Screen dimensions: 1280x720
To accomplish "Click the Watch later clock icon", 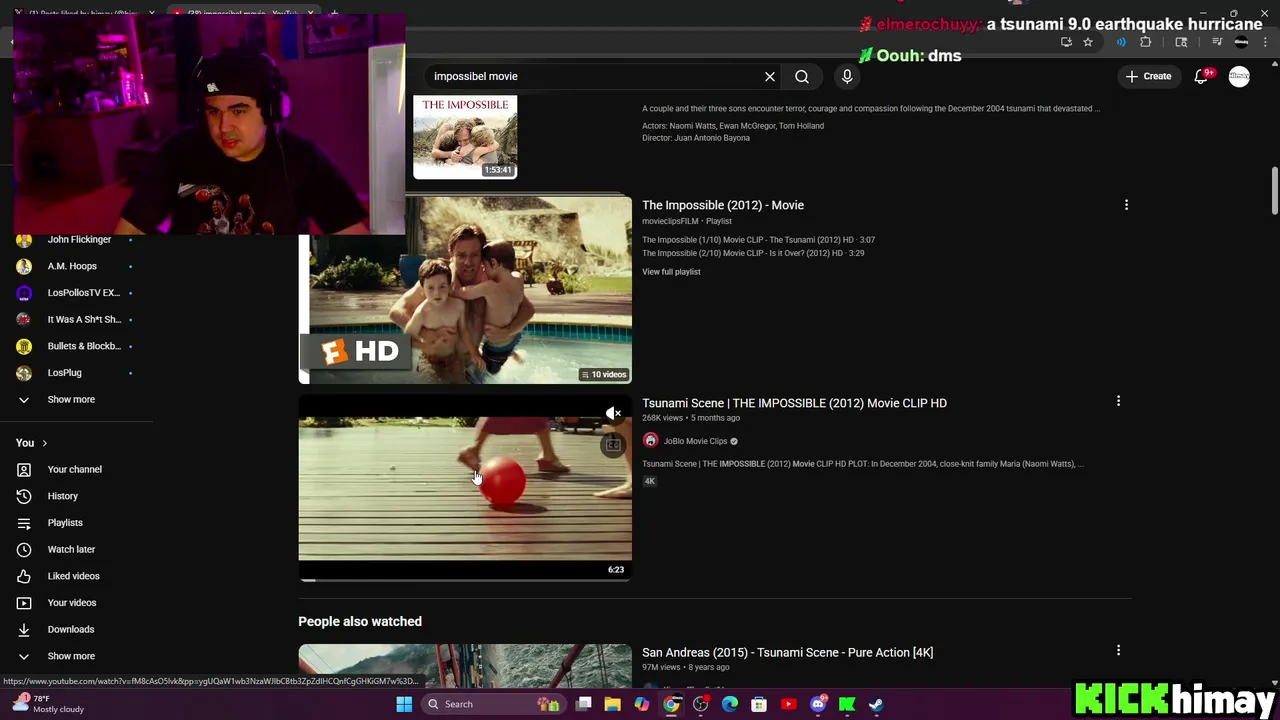I will point(24,549).
